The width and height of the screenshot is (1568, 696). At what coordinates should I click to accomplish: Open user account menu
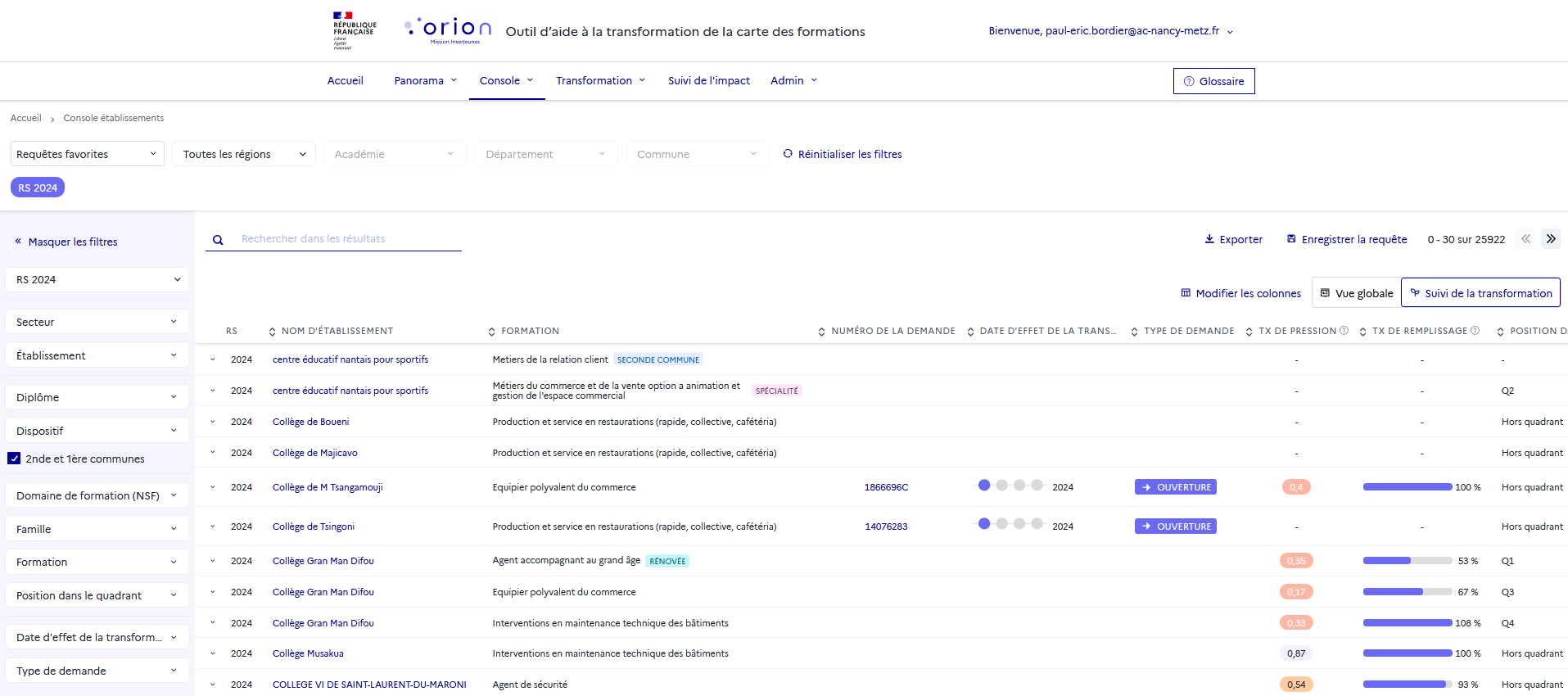[x=1110, y=31]
